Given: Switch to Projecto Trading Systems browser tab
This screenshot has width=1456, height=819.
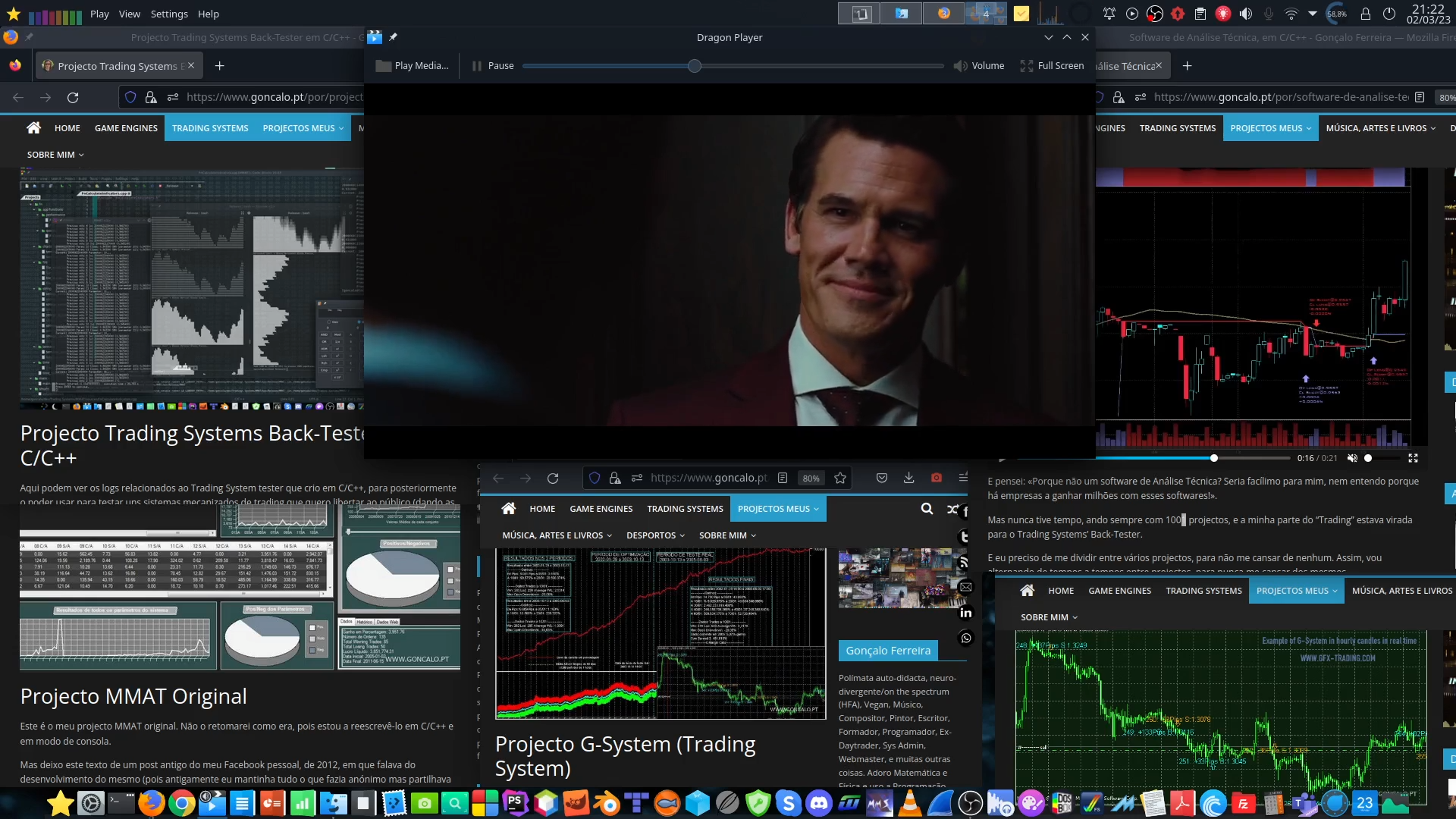Looking at the screenshot, I should click(118, 66).
